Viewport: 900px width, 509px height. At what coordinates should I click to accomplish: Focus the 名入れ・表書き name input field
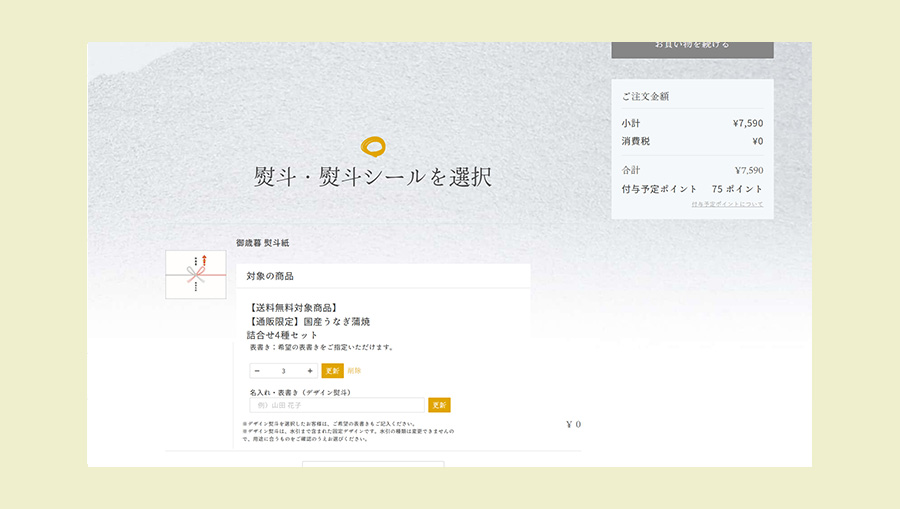coord(337,405)
